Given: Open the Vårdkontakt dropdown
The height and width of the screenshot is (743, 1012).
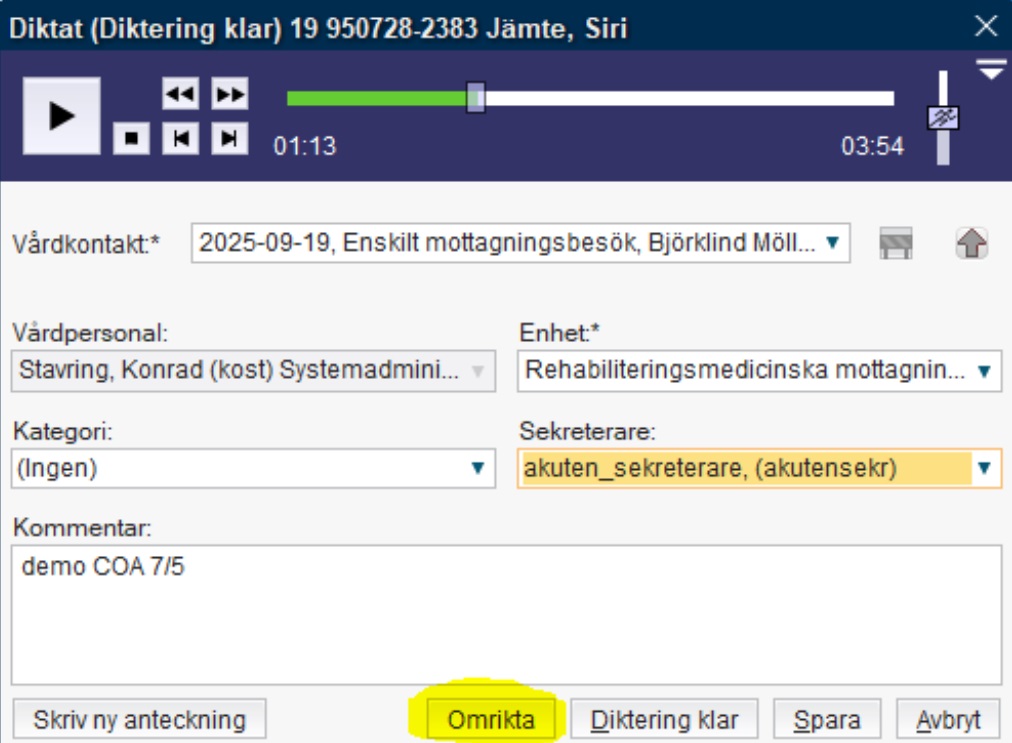Looking at the screenshot, I should click(833, 243).
